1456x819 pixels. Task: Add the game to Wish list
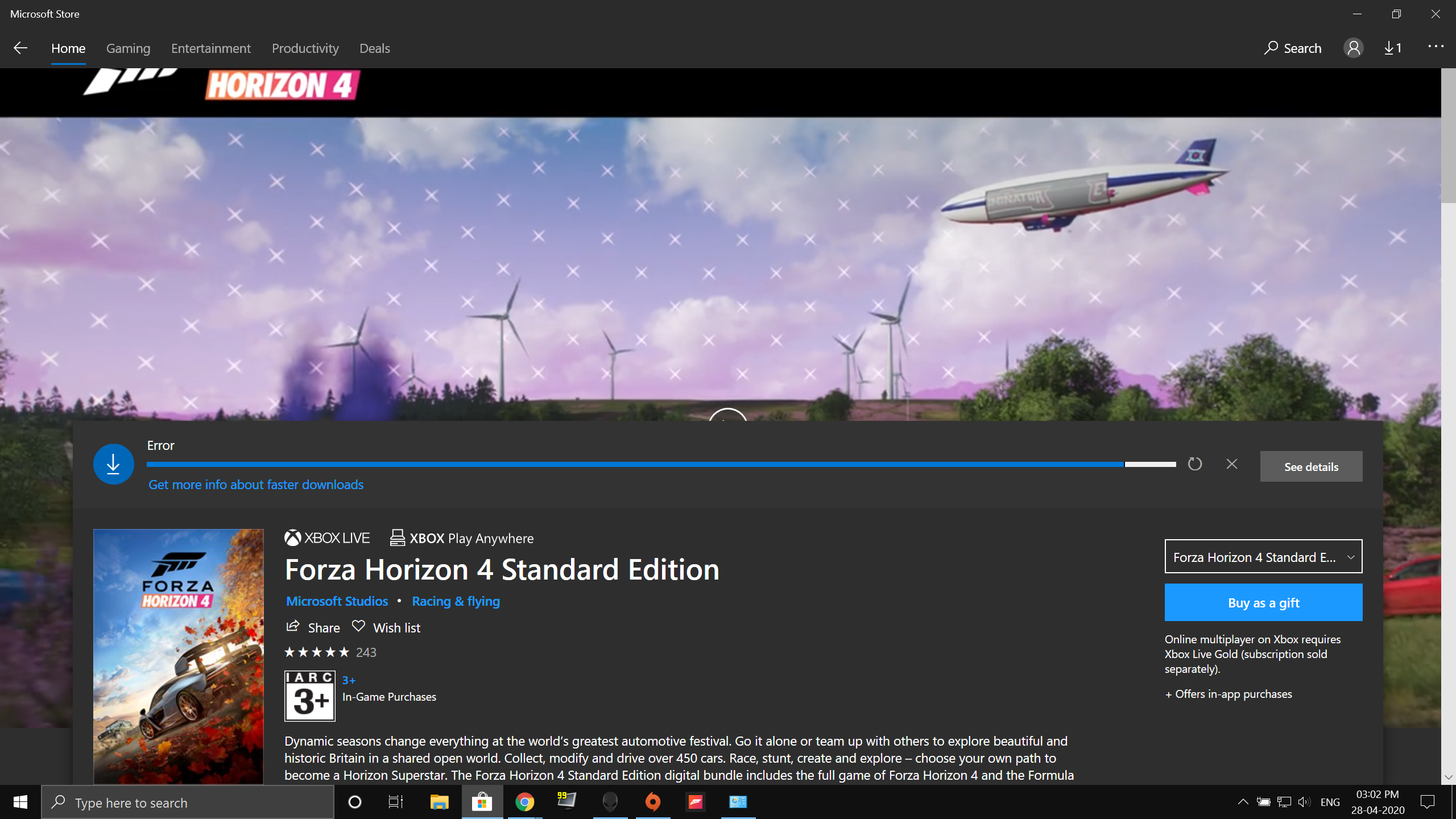(x=386, y=627)
